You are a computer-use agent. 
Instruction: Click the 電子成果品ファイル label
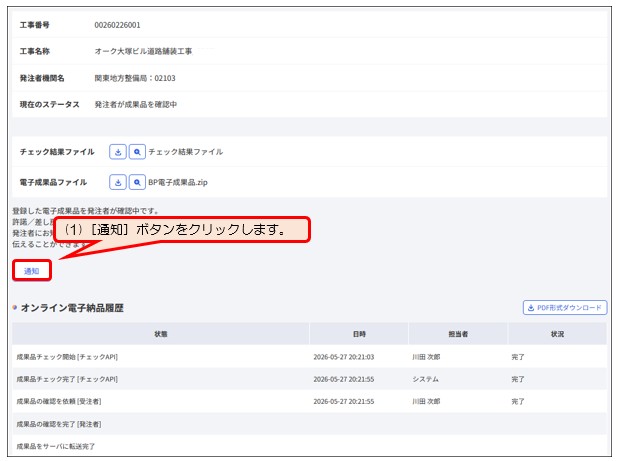coord(53,182)
